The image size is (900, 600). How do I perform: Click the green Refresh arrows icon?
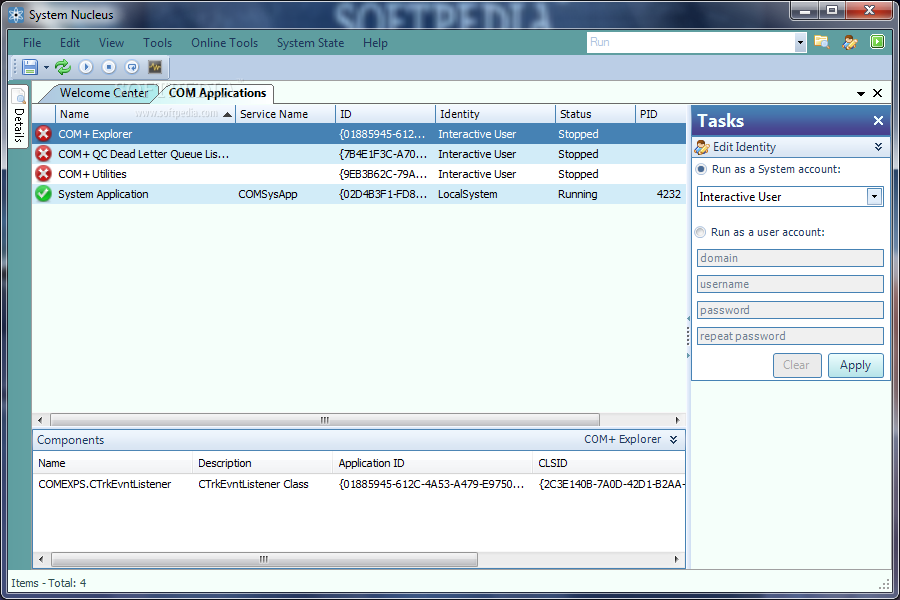click(63, 67)
